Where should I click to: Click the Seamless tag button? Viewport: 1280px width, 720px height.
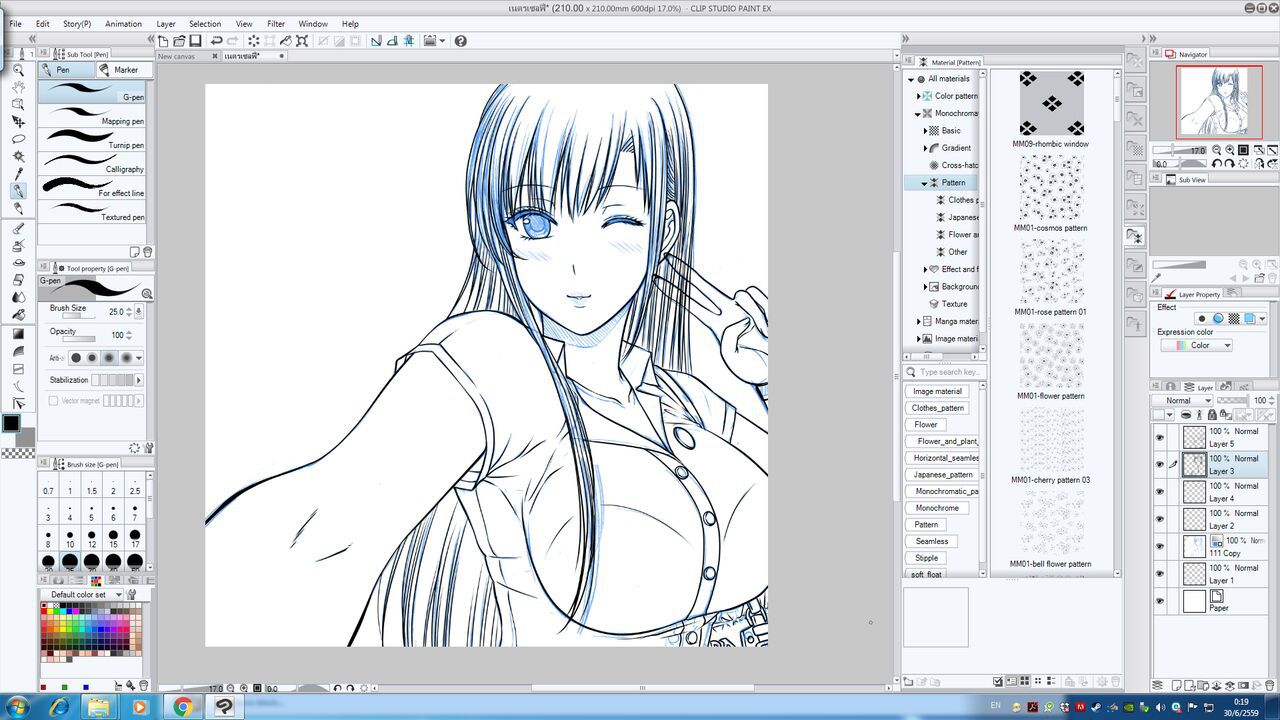[931, 541]
